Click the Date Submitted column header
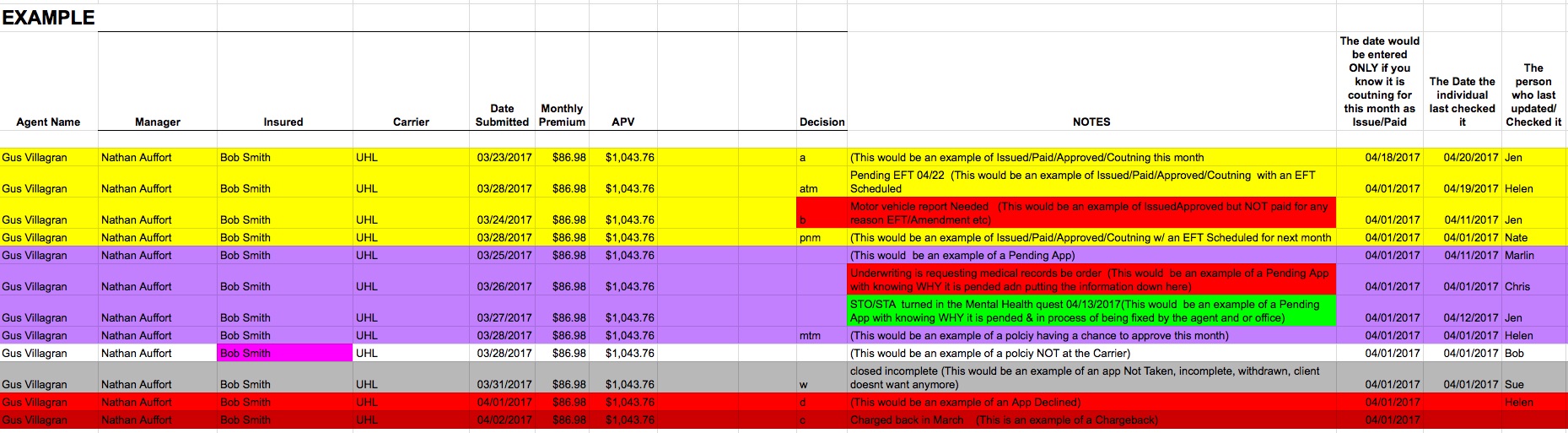Viewport: 1568px width, 433px height. tap(502, 115)
